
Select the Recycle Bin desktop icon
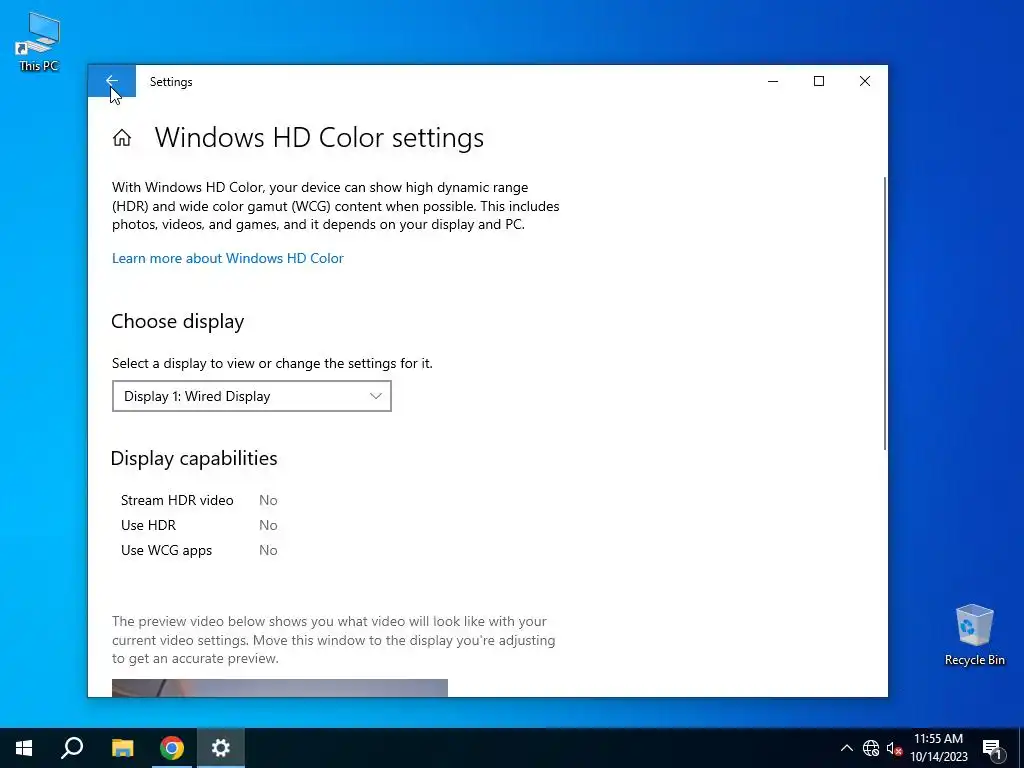[x=974, y=635]
